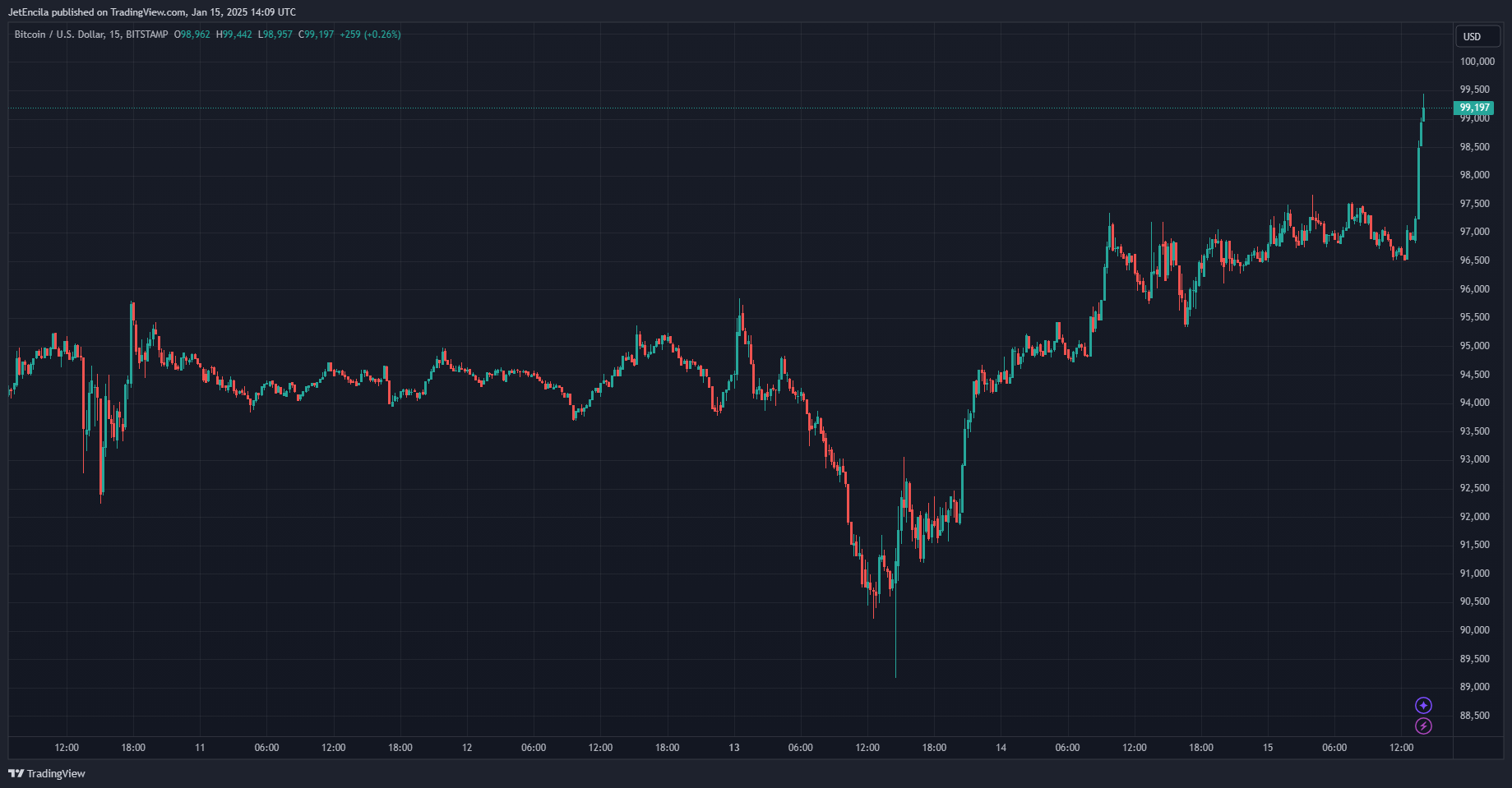Viewport: 1512px width, 788px height.
Task: Click the current price label 99,197
Action: [1474, 108]
